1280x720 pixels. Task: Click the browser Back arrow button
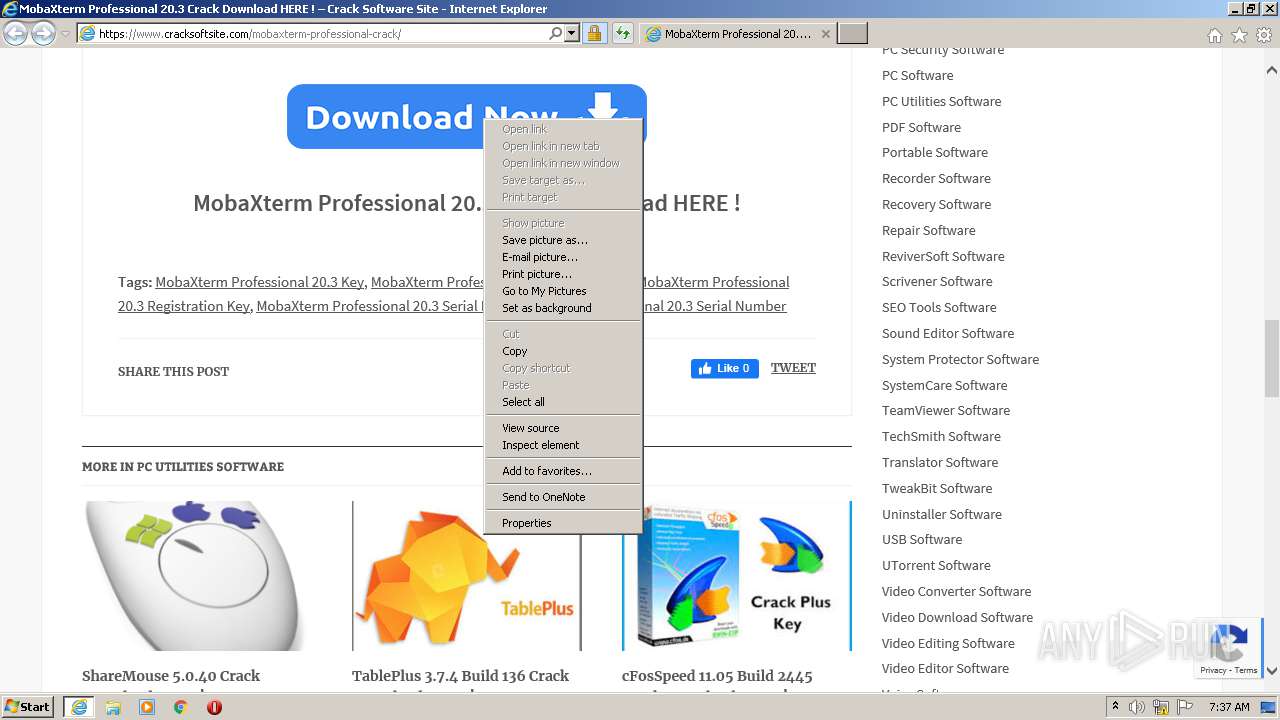pyautogui.click(x=15, y=33)
